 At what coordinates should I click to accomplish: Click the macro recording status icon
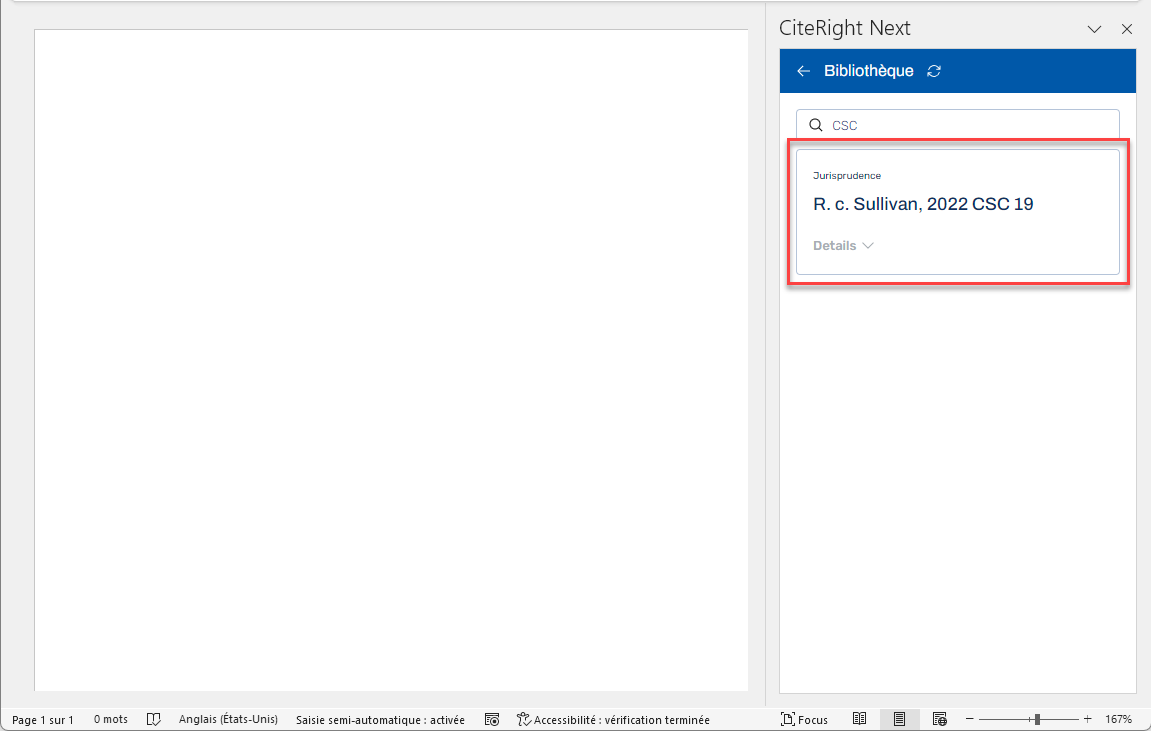click(x=492, y=719)
